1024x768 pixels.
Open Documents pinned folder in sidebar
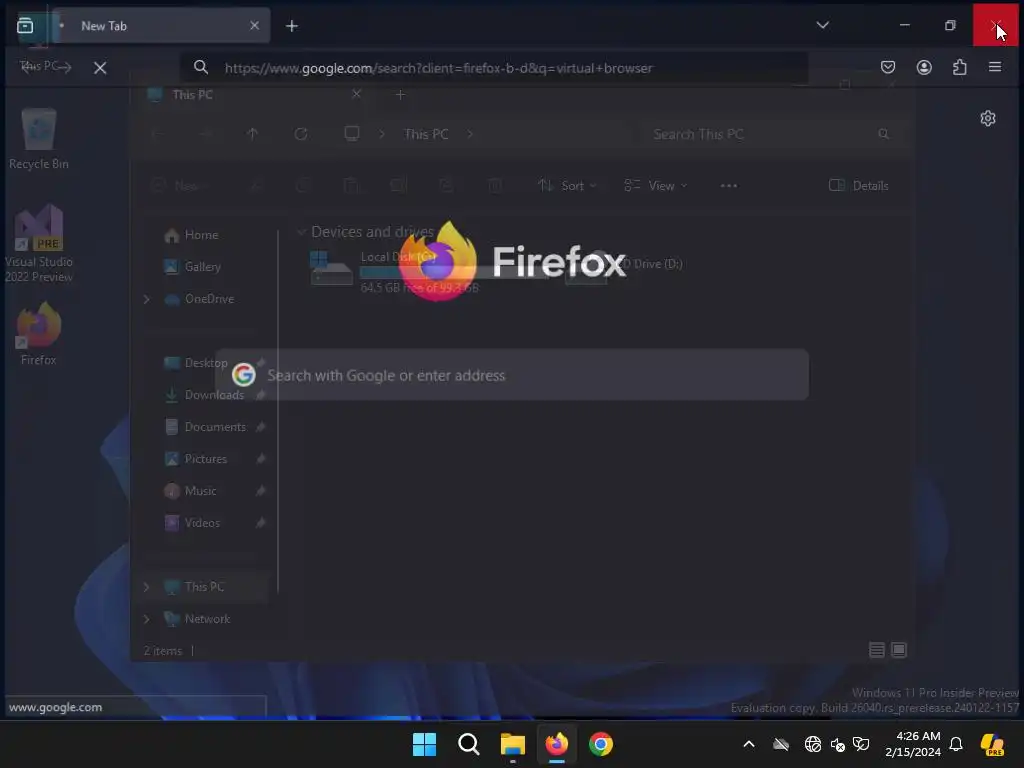(x=215, y=426)
